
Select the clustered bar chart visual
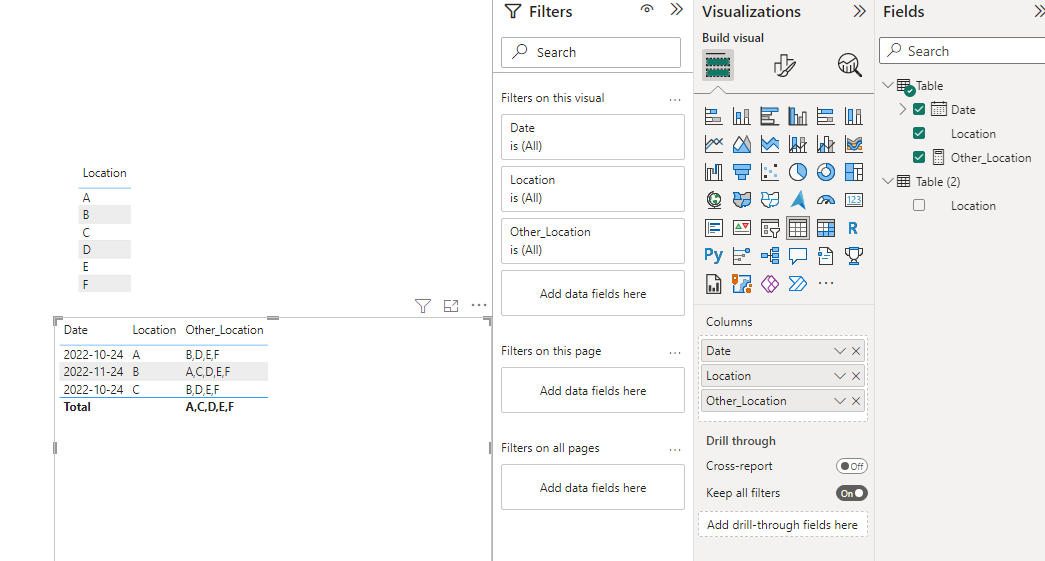[x=769, y=117]
